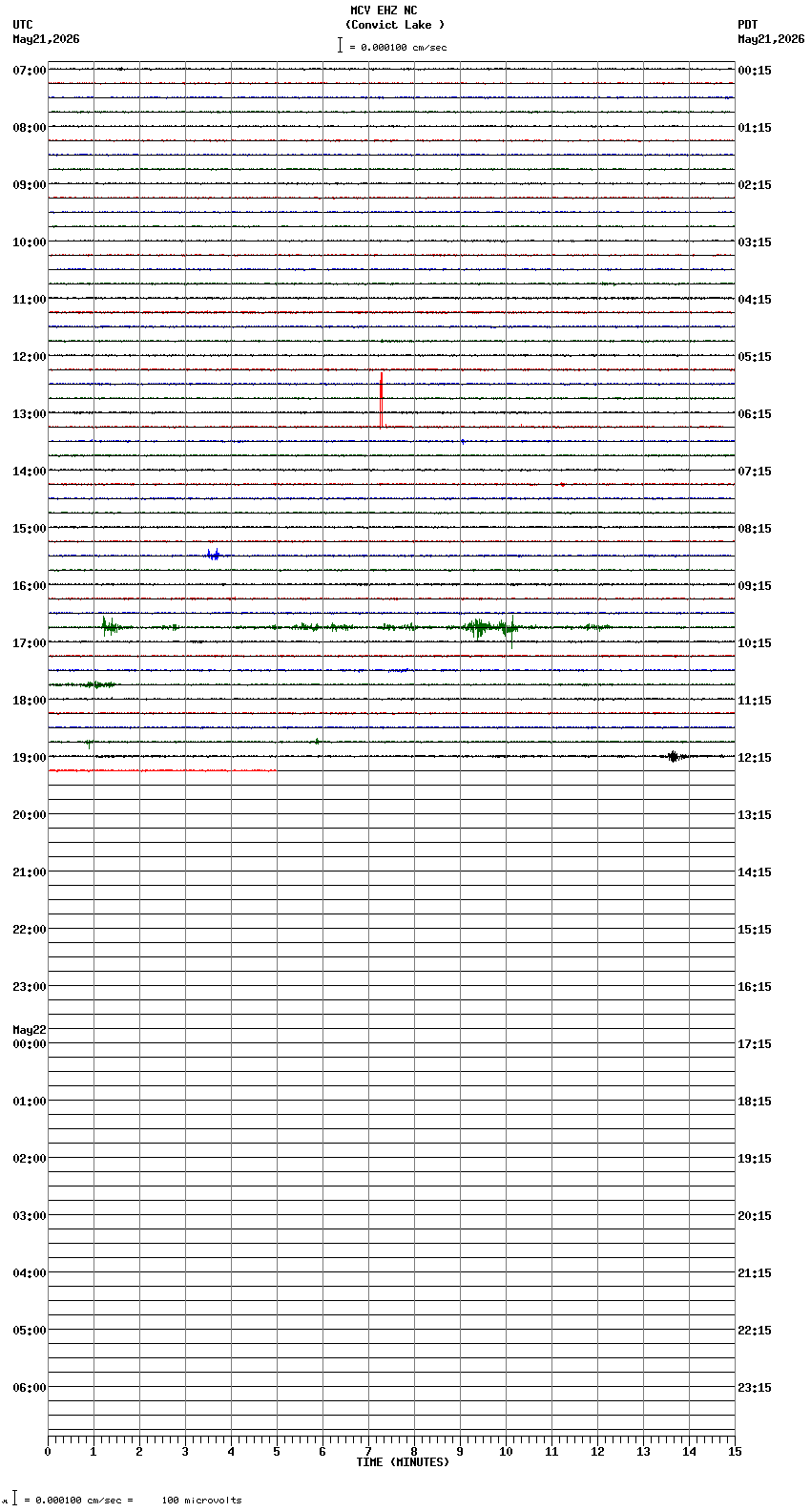This screenshot has height=1512, width=811.
Task: Click the green noise at start of 17:45 trace
Action: [83, 684]
